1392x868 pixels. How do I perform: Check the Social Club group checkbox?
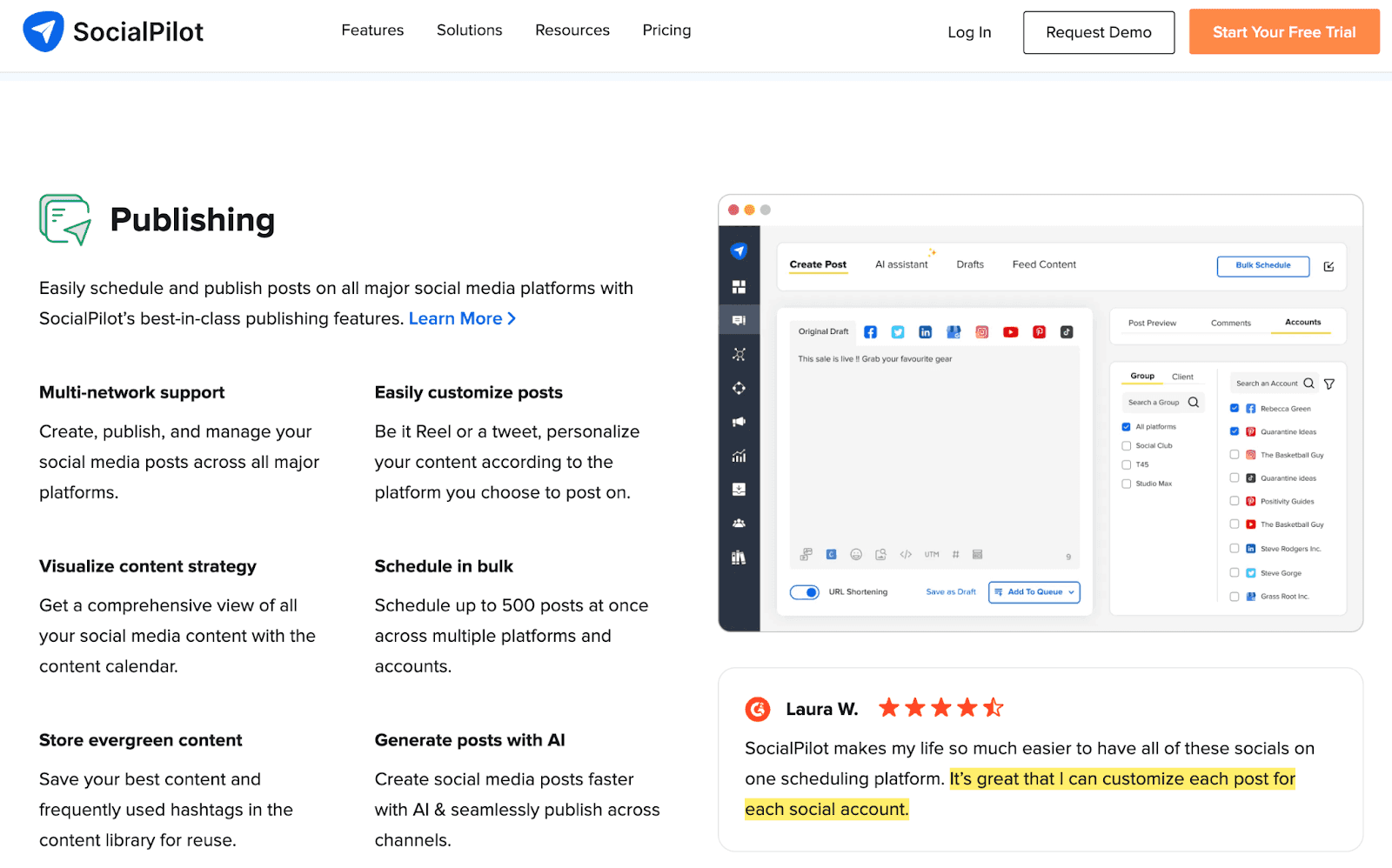point(1126,446)
